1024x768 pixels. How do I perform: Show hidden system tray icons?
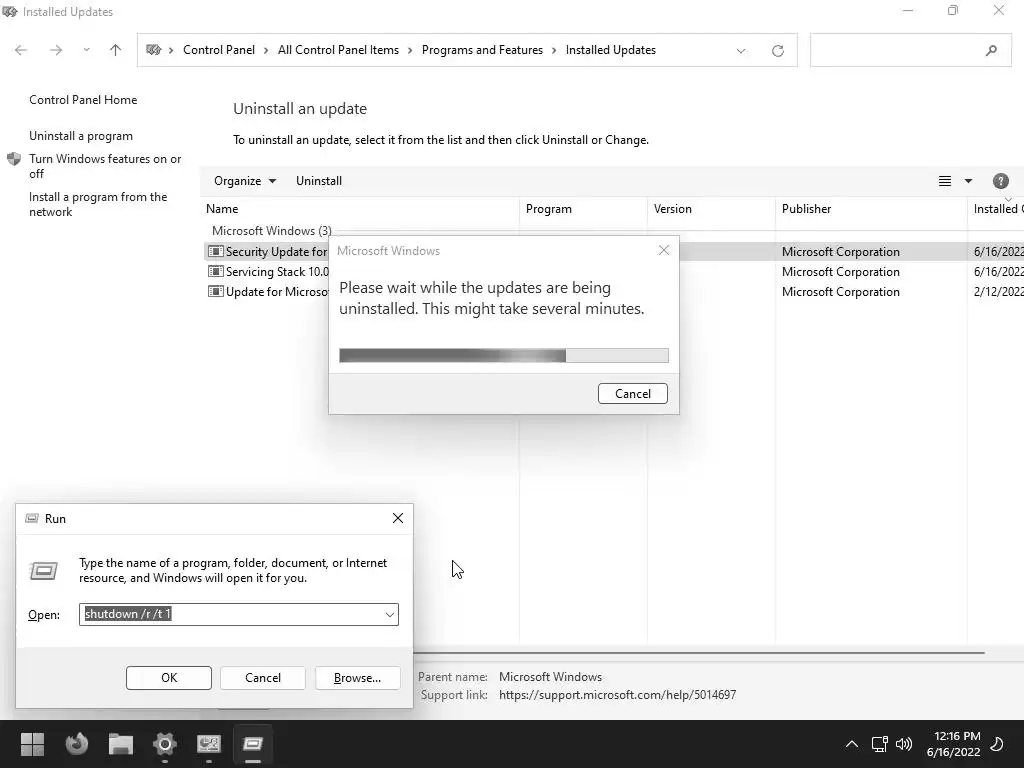(852, 744)
